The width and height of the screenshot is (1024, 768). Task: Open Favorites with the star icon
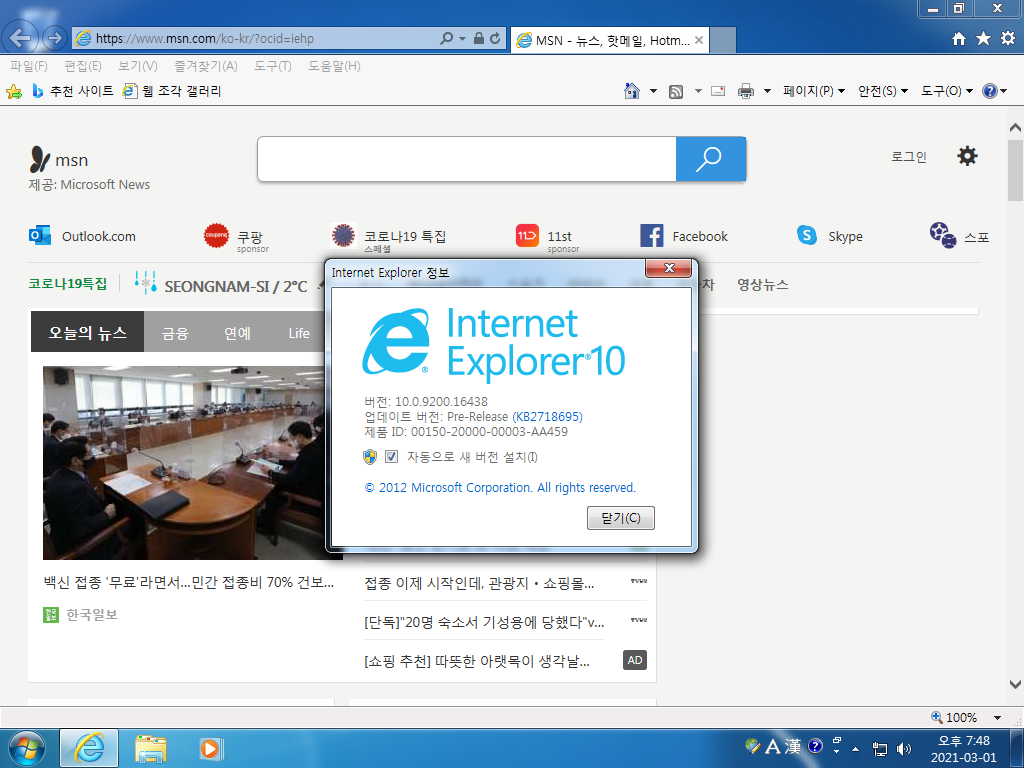(984, 39)
